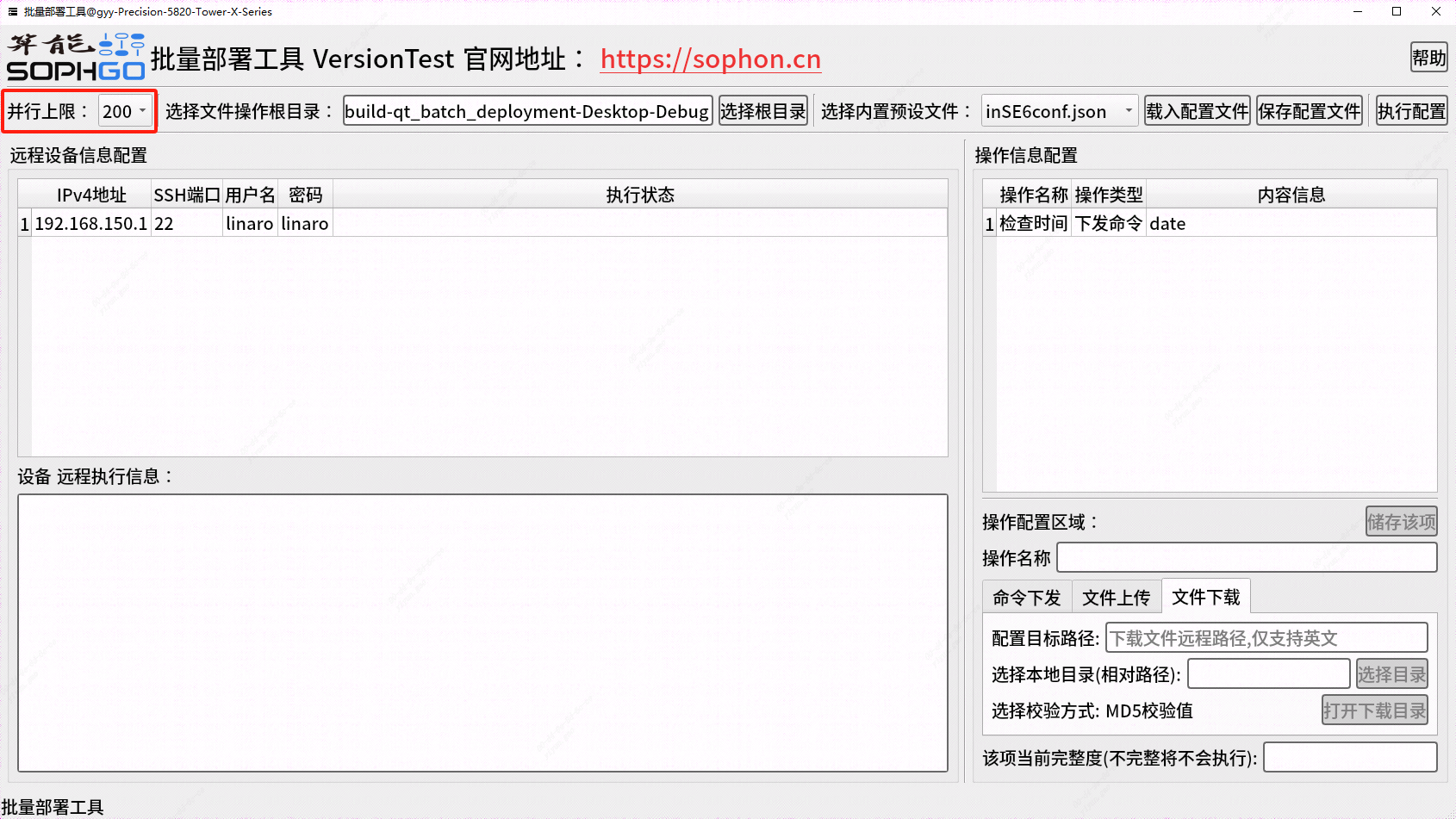The image size is (1456, 819).
Task: Select the 检查时间 operation row
Action: point(1033,224)
